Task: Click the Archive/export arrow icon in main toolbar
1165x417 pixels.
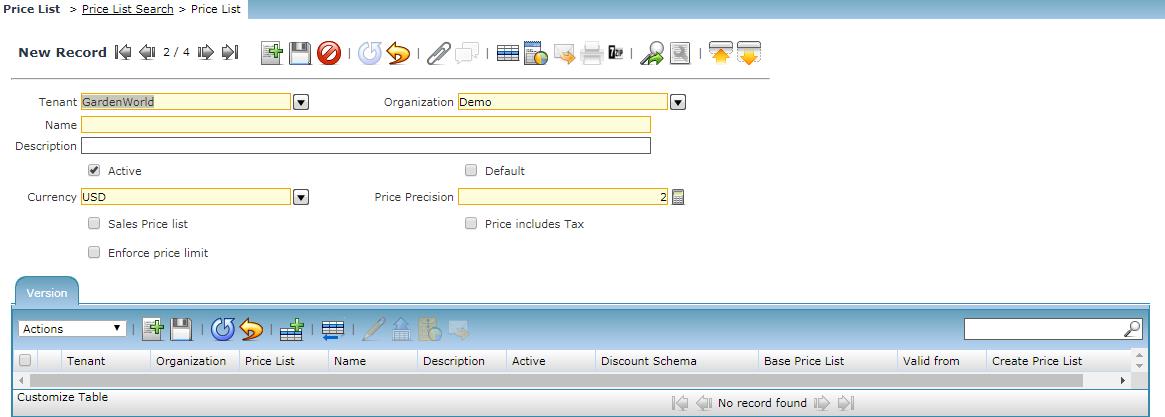Action: coord(564,53)
